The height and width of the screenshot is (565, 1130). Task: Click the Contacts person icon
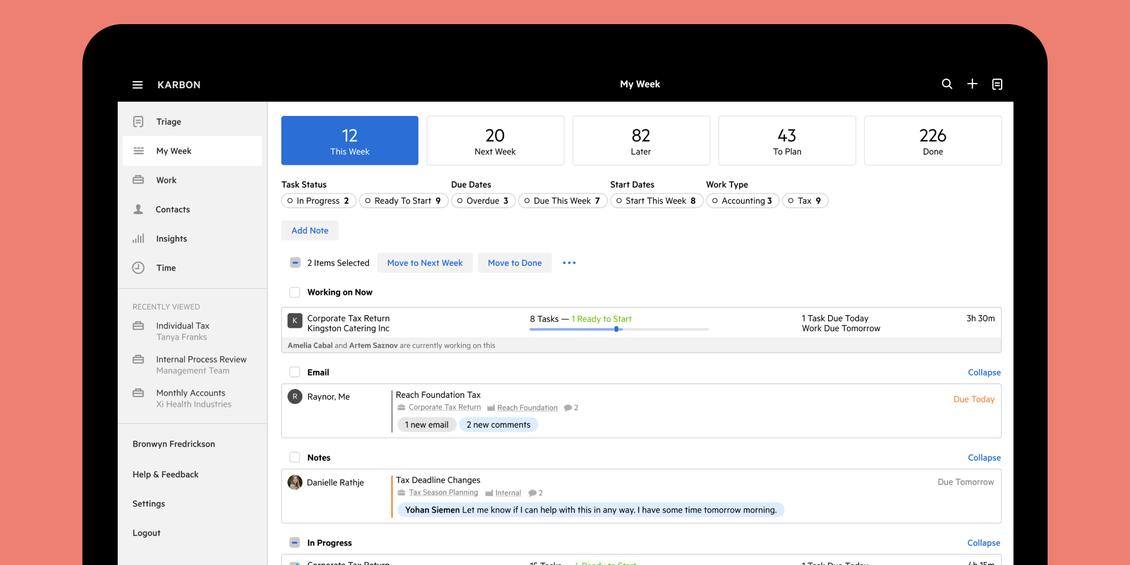(x=138, y=210)
